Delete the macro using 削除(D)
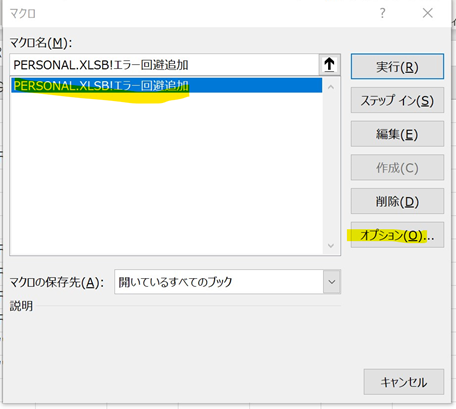The height and width of the screenshot is (409, 456). tap(397, 201)
